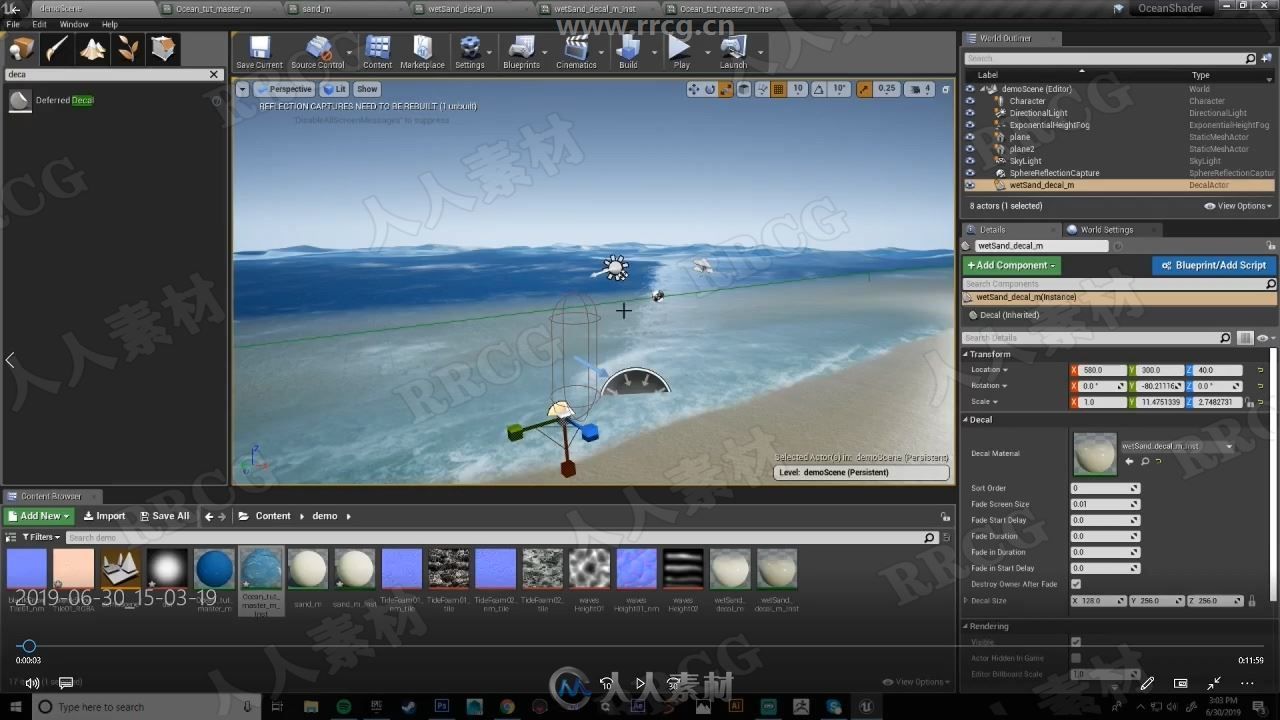This screenshot has height=720, width=1280.
Task: Click the video progress slider handle
Action: pos(29,647)
